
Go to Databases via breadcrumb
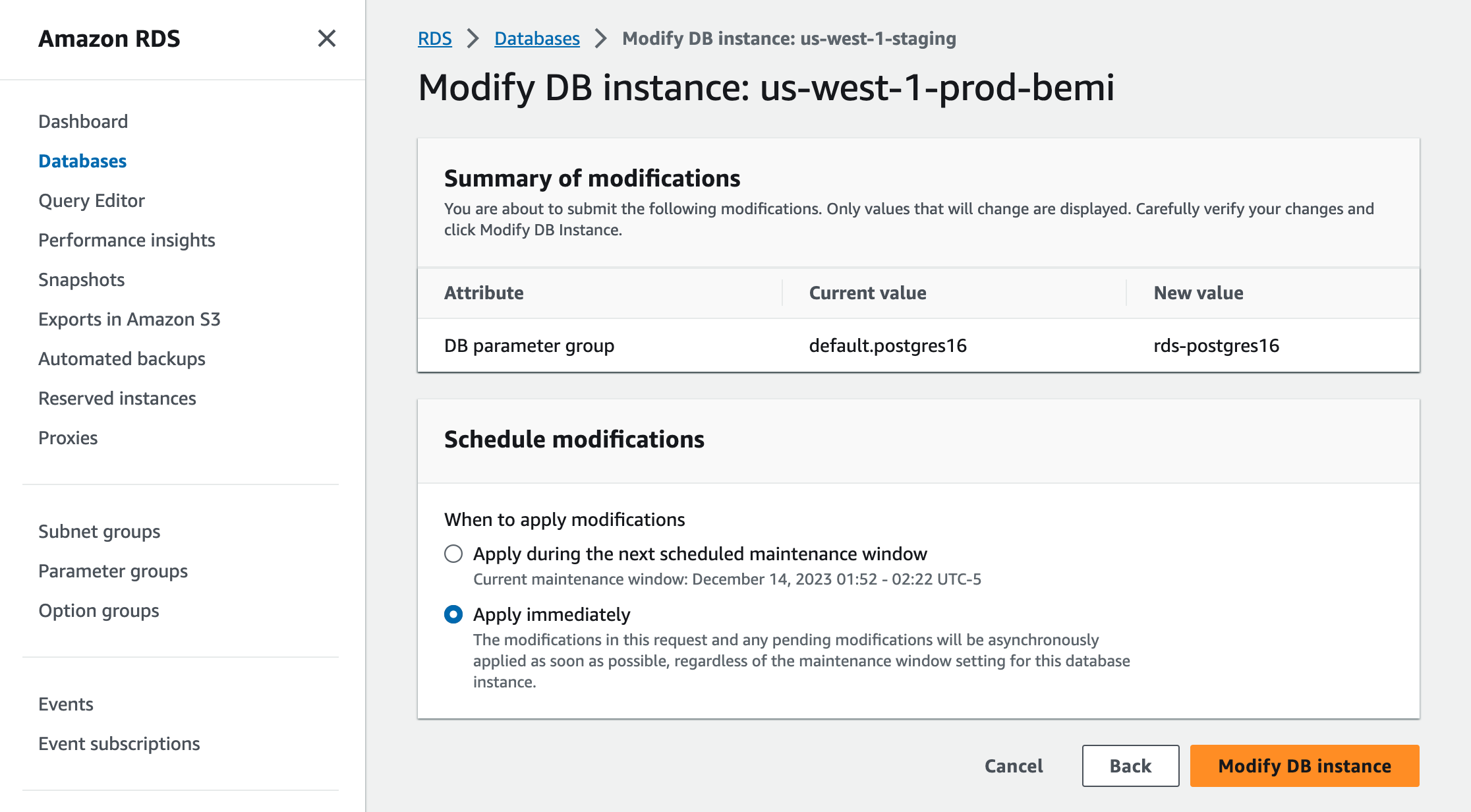coord(536,39)
